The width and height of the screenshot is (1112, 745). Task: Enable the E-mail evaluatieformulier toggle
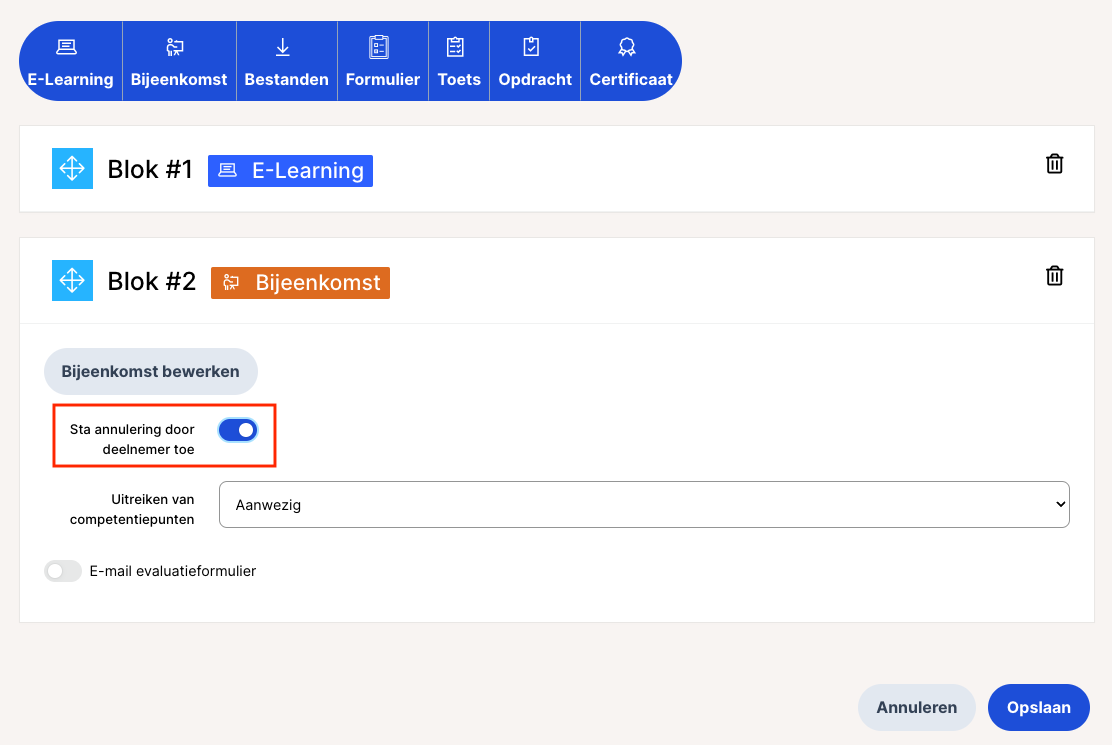click(63, 571)
